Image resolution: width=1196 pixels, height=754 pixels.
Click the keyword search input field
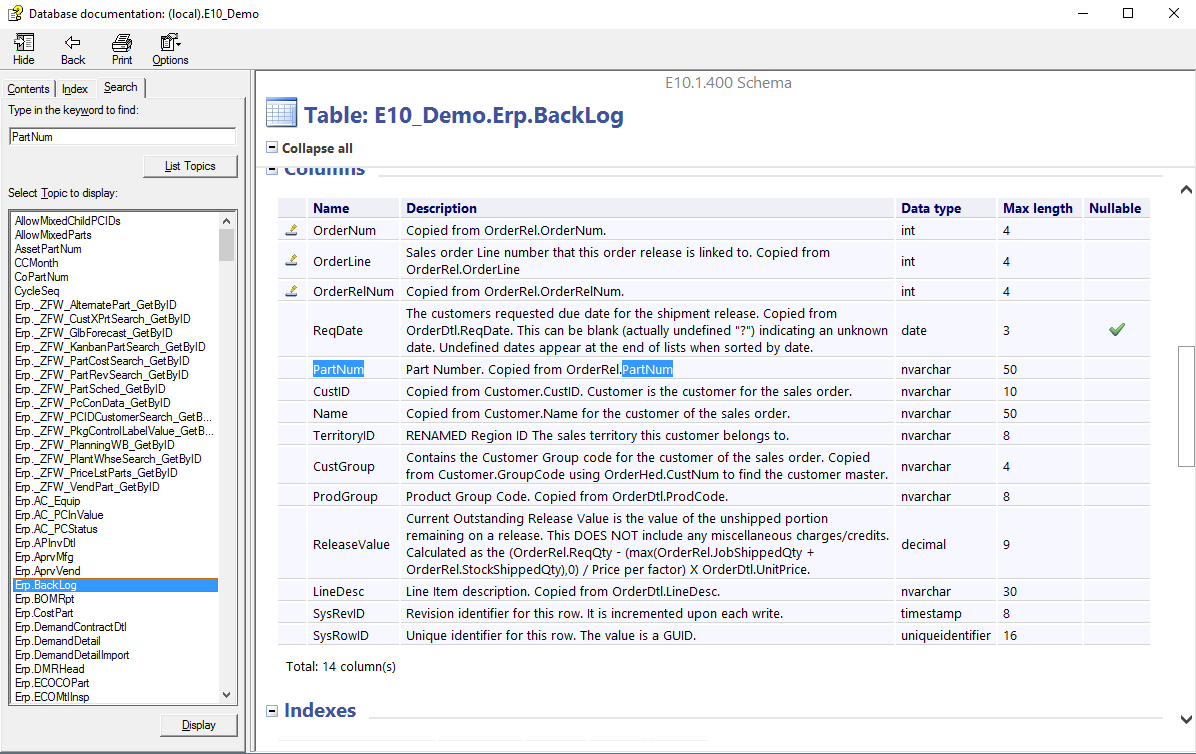pos(122,136)
